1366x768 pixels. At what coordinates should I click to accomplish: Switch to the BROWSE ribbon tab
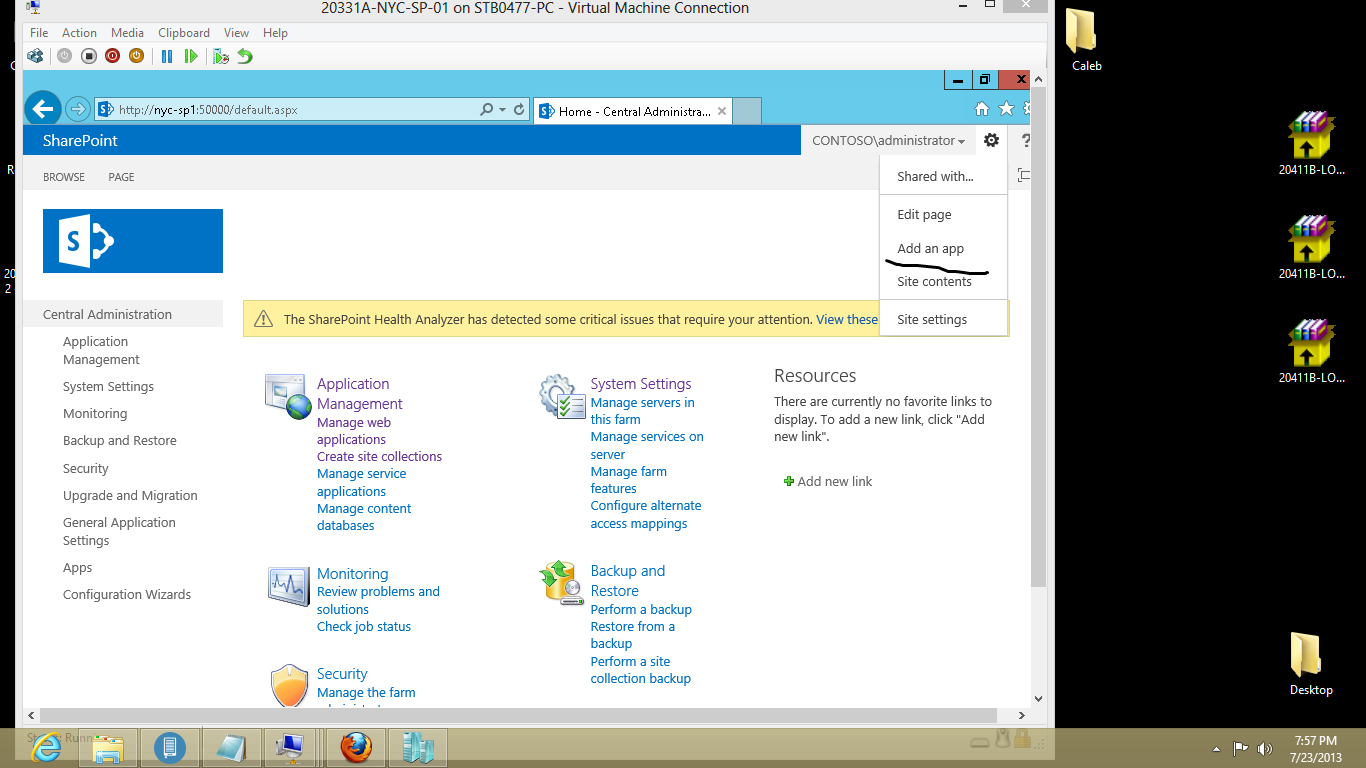click(x=64, y=177)
